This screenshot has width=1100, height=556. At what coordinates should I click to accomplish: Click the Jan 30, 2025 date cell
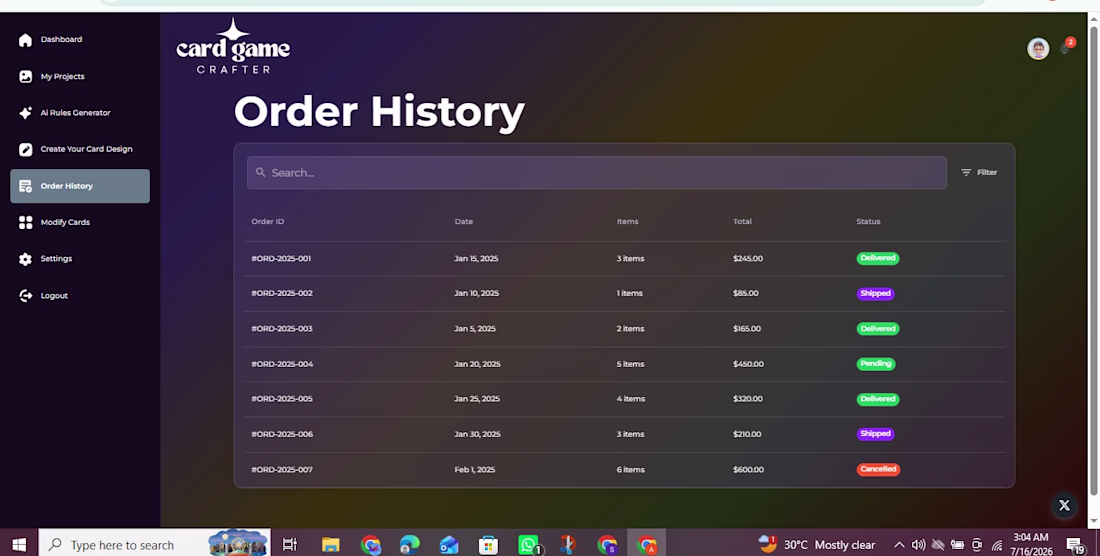point(477,434)
